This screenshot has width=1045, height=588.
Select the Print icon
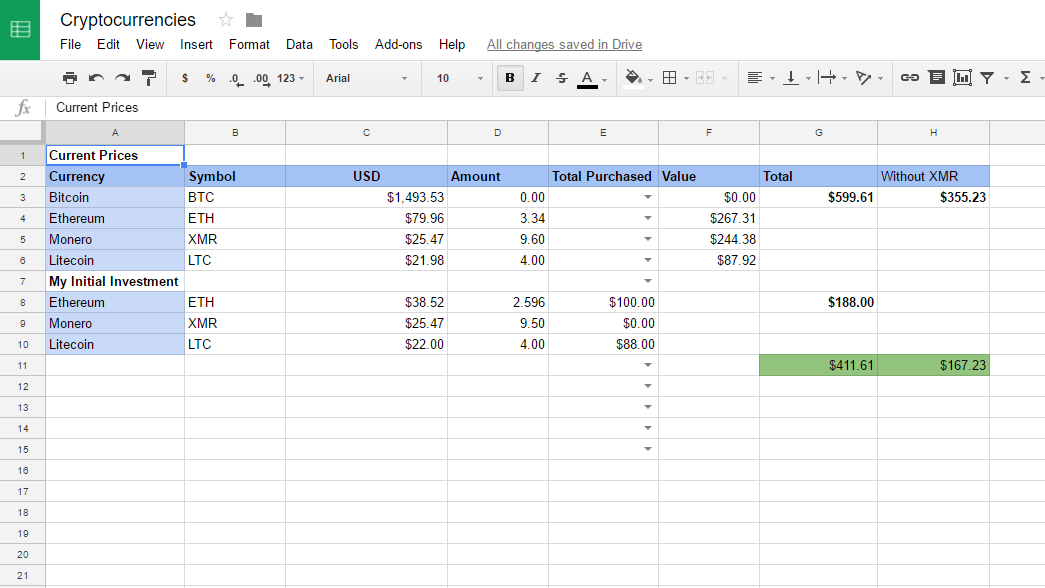[70, 77]
